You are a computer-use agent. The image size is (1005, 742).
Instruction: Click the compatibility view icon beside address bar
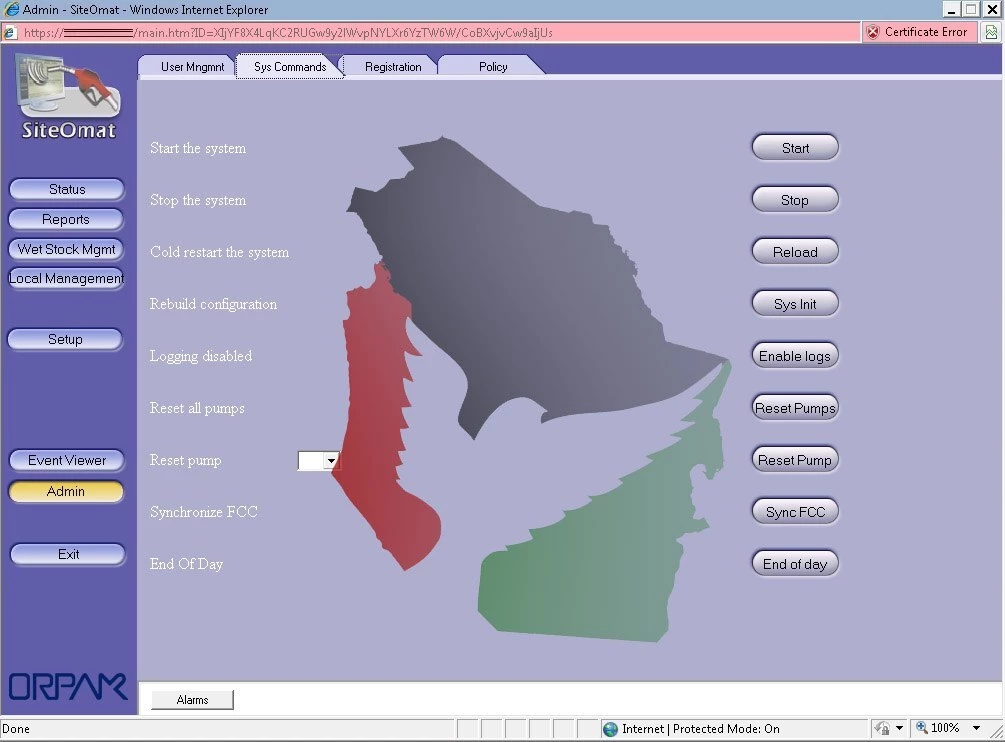(990, 32)
